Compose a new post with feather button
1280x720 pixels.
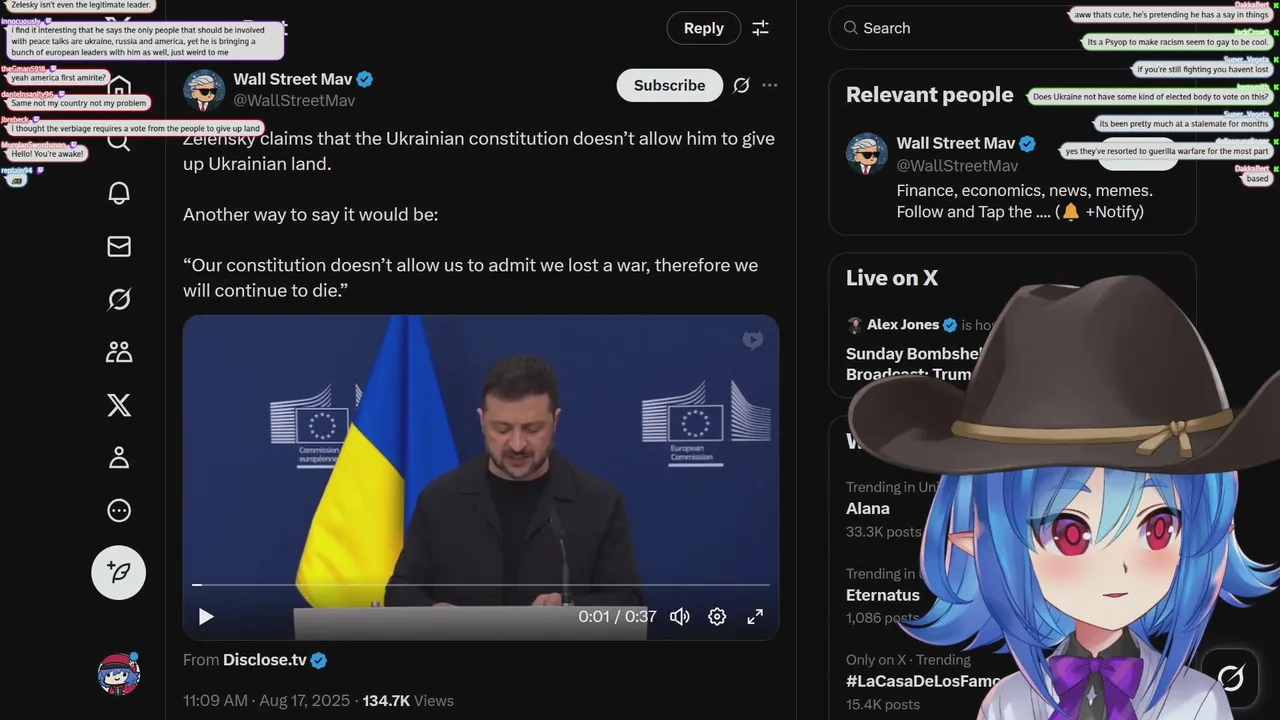119,573
